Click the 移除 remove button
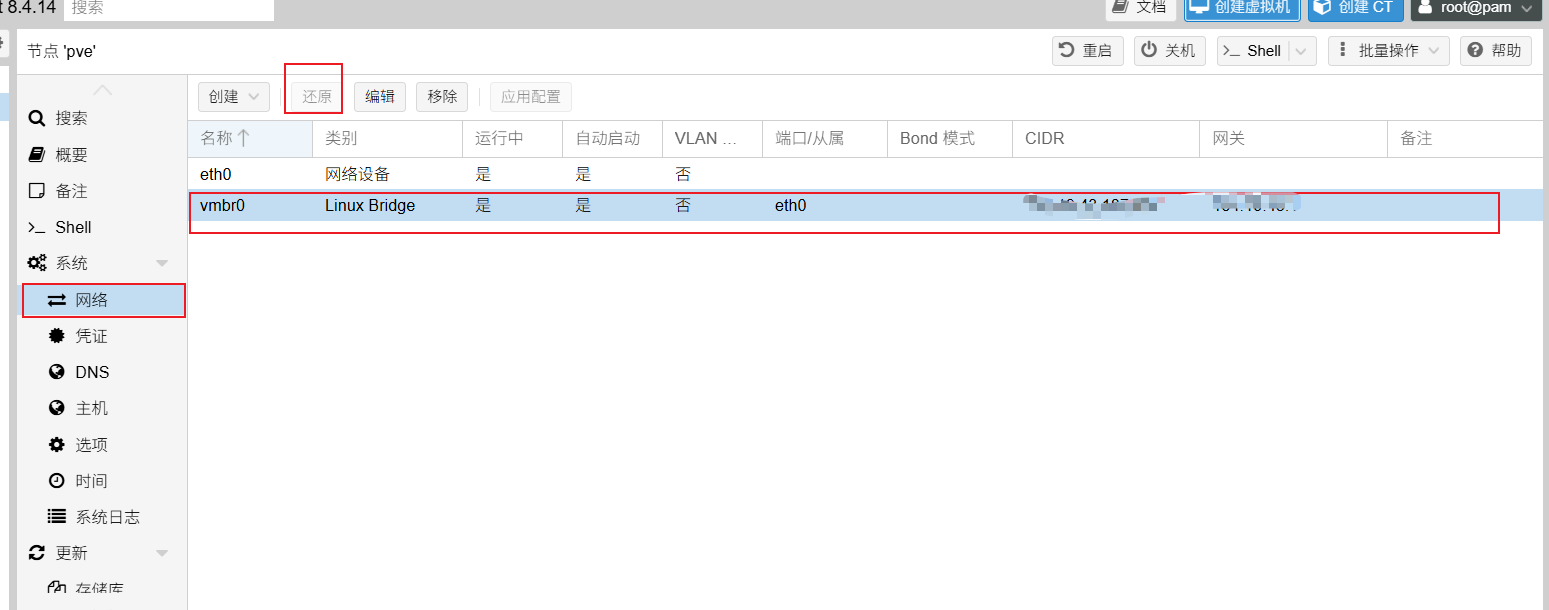Image resolution: width=1549 pixels, height=610 pixels. pyautogui.click(x=442, y=97)
